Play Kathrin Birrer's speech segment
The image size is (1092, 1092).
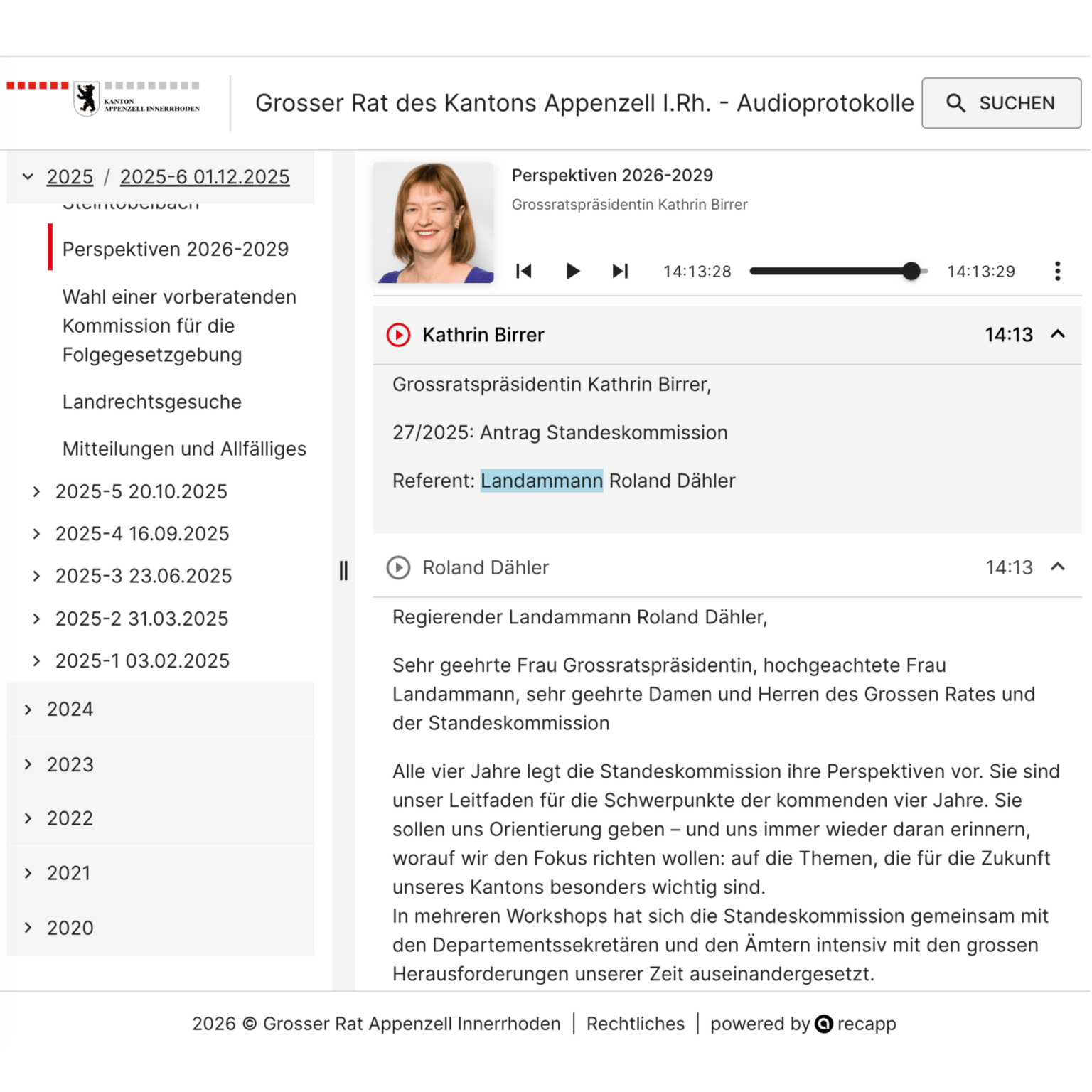click(x=398, y=335)
